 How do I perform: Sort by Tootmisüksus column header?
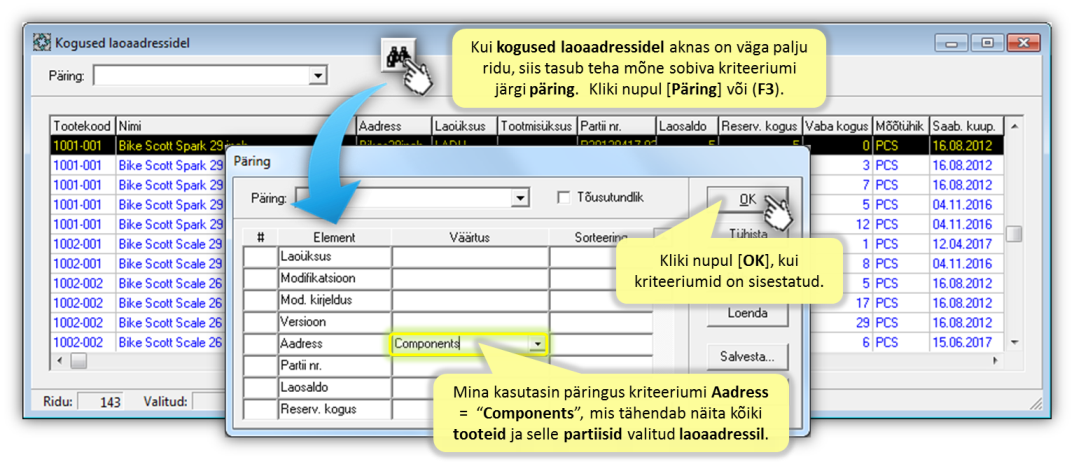[x=537, y=127]
